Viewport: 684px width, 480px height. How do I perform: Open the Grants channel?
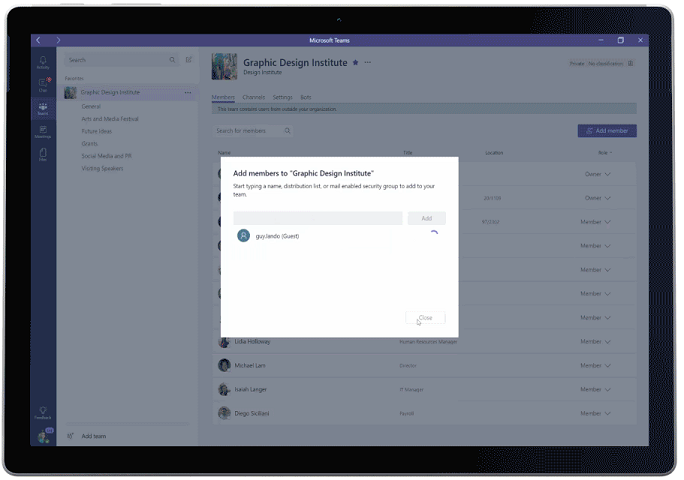89,144
